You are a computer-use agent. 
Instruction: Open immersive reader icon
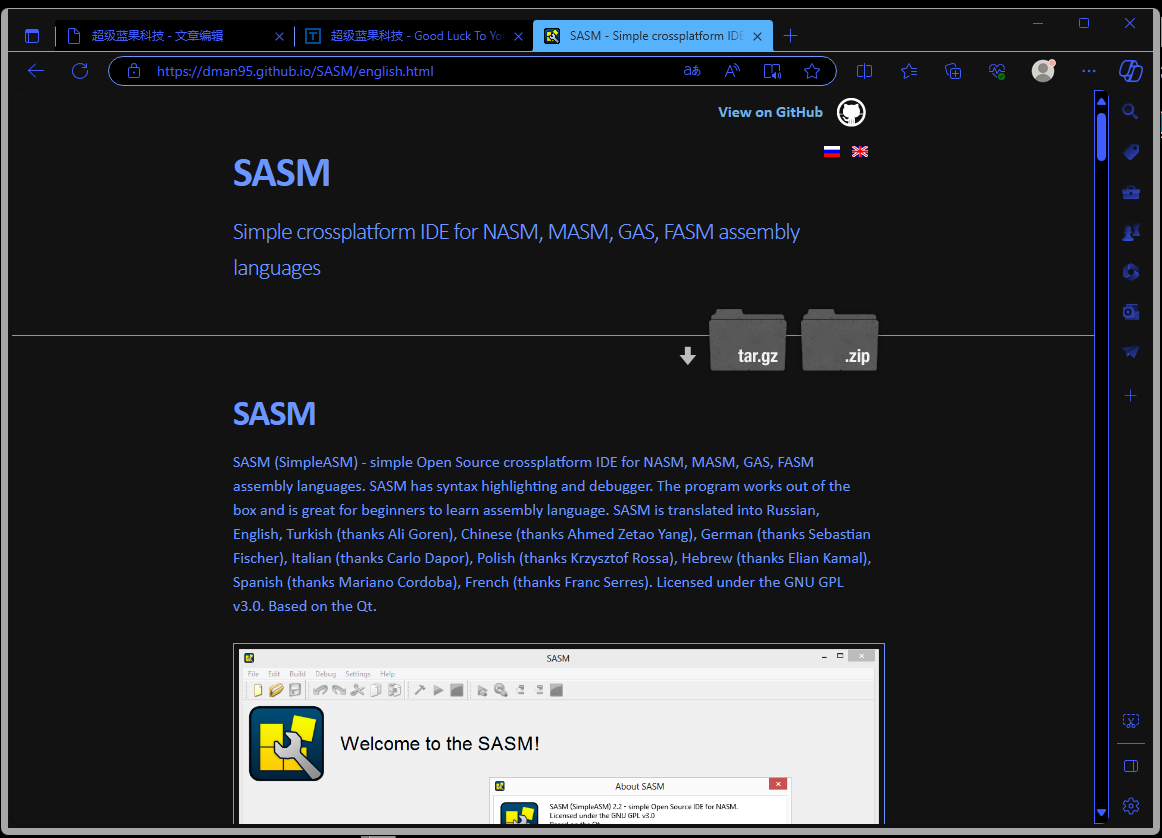point(772,71)
